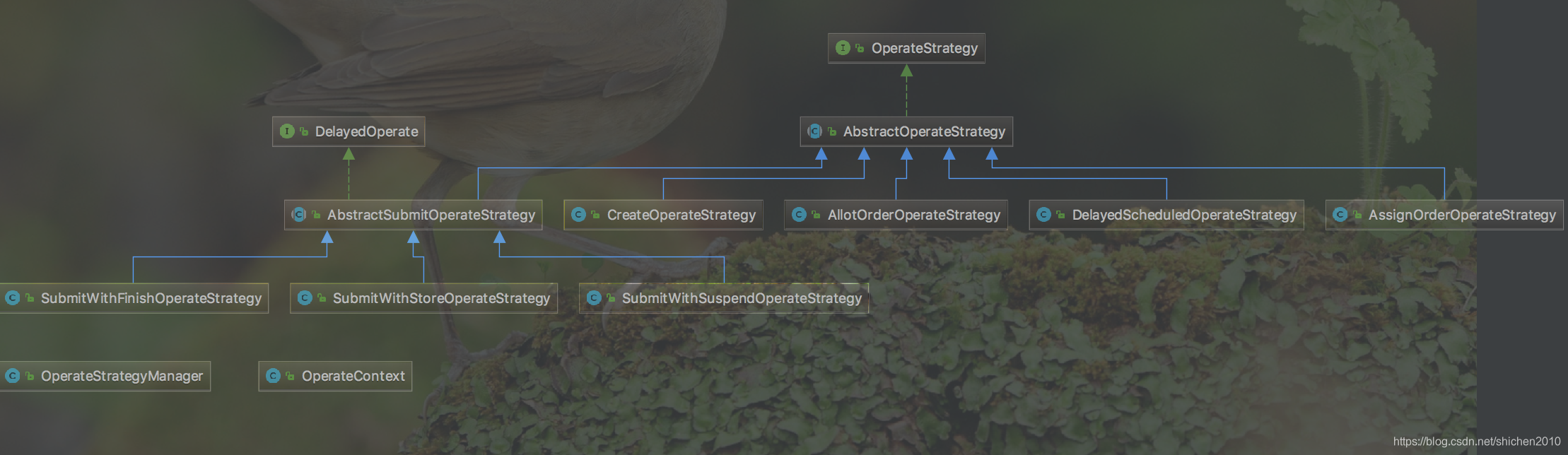1568x455 pixels.
Task: Select the OperateStrategy interface node
Action: [x=906, y=48]
